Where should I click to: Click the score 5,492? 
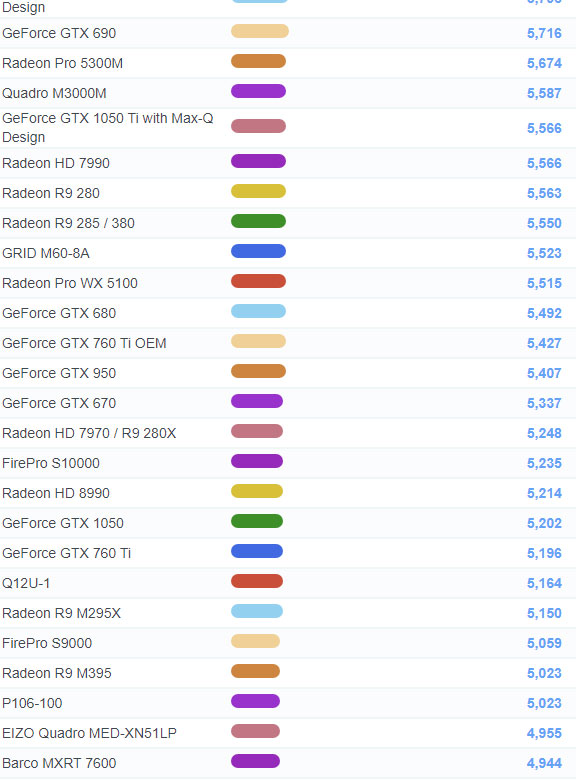544,313
